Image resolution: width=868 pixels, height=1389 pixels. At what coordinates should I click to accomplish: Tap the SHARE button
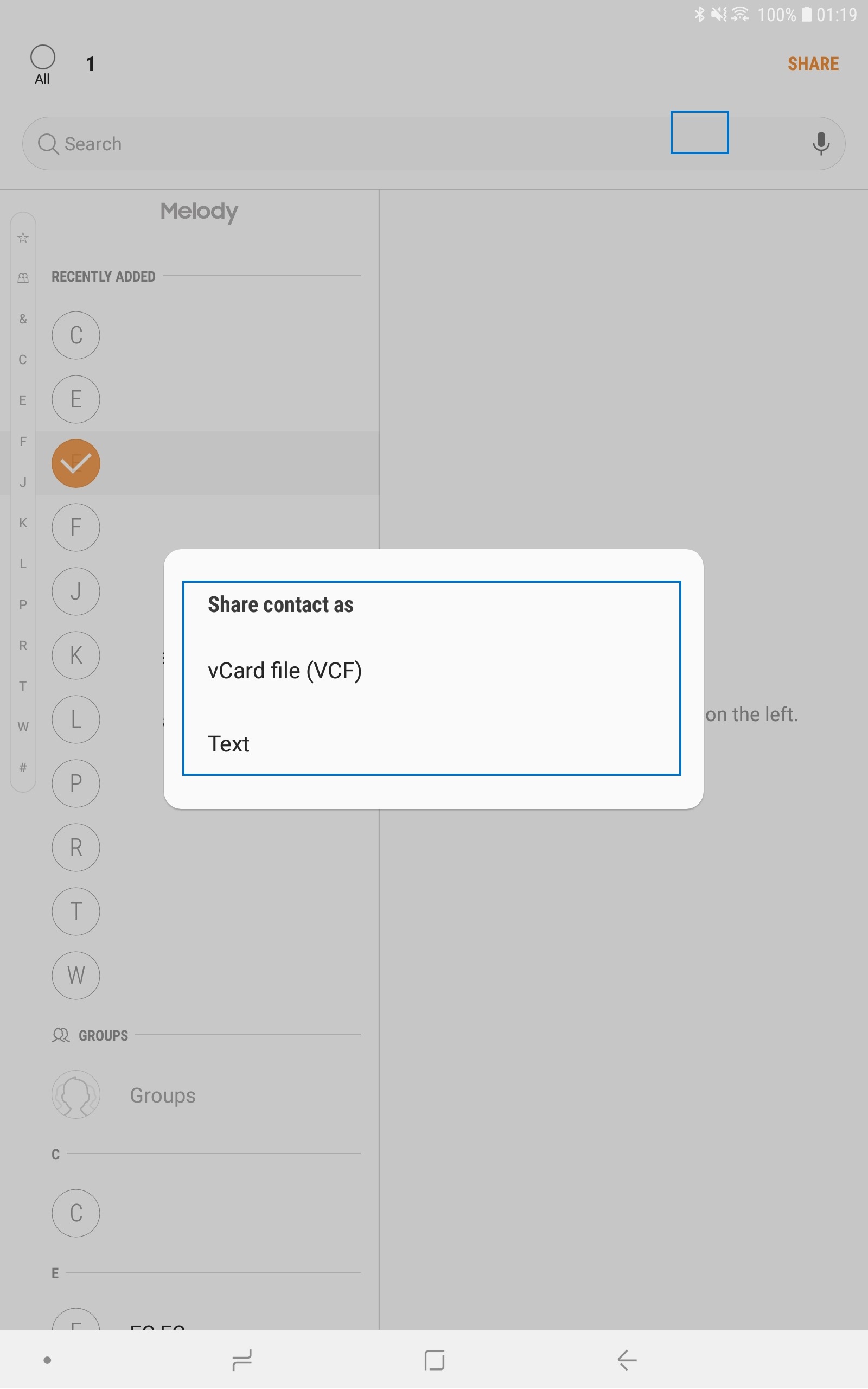point(813,63)
